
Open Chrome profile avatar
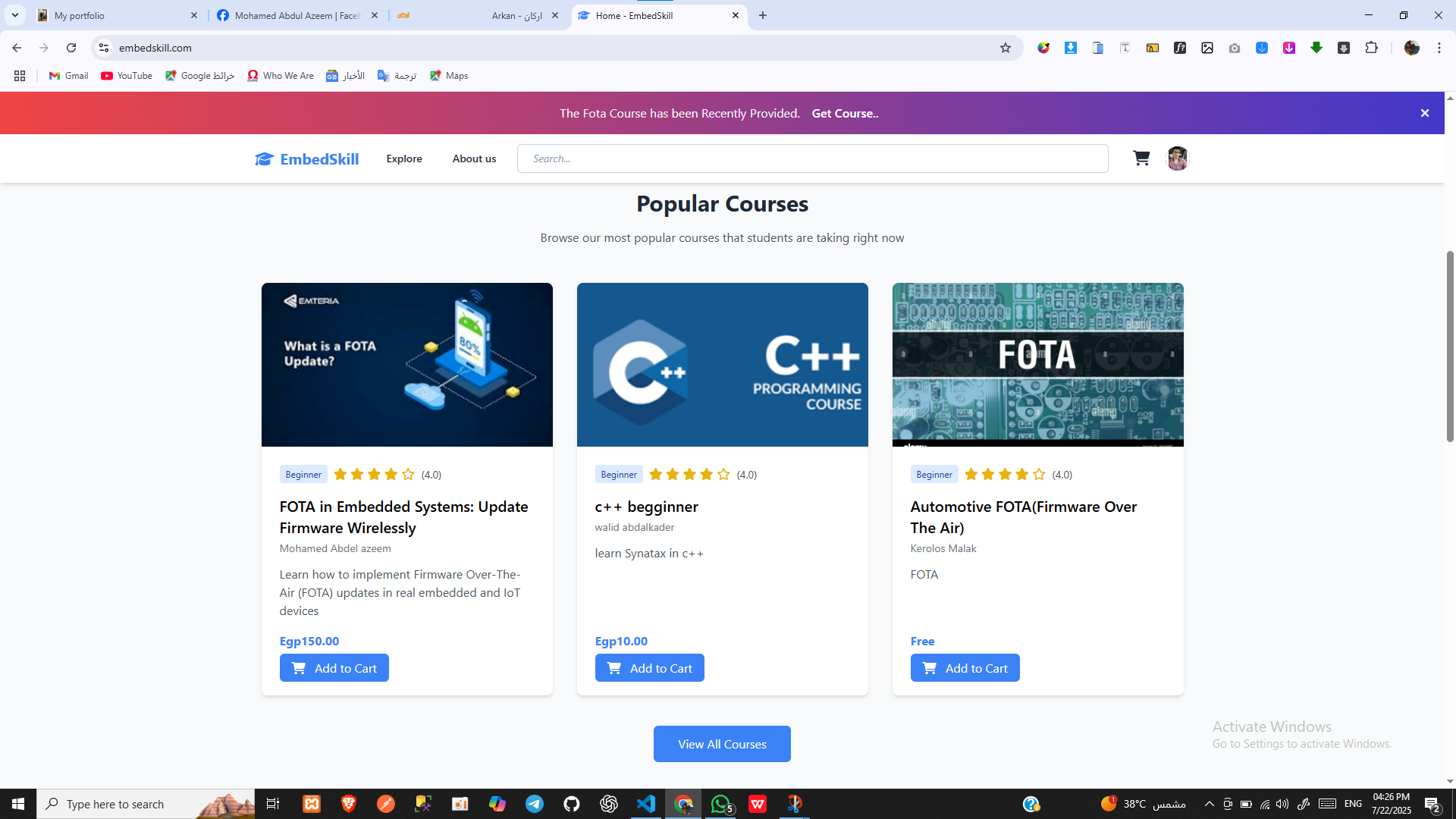pos(1411,48)
